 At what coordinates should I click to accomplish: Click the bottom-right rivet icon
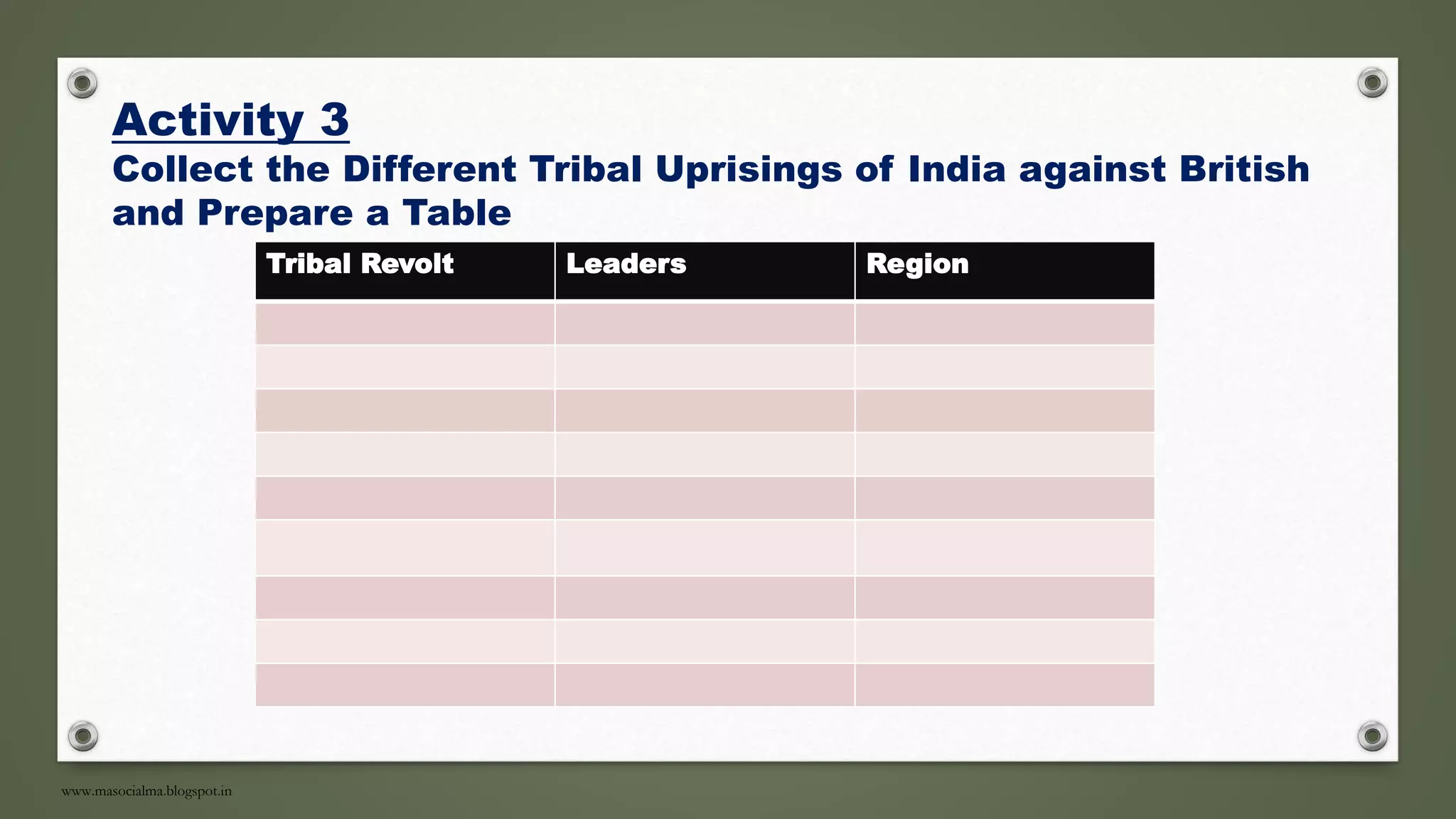click(x=1372, y=736)
